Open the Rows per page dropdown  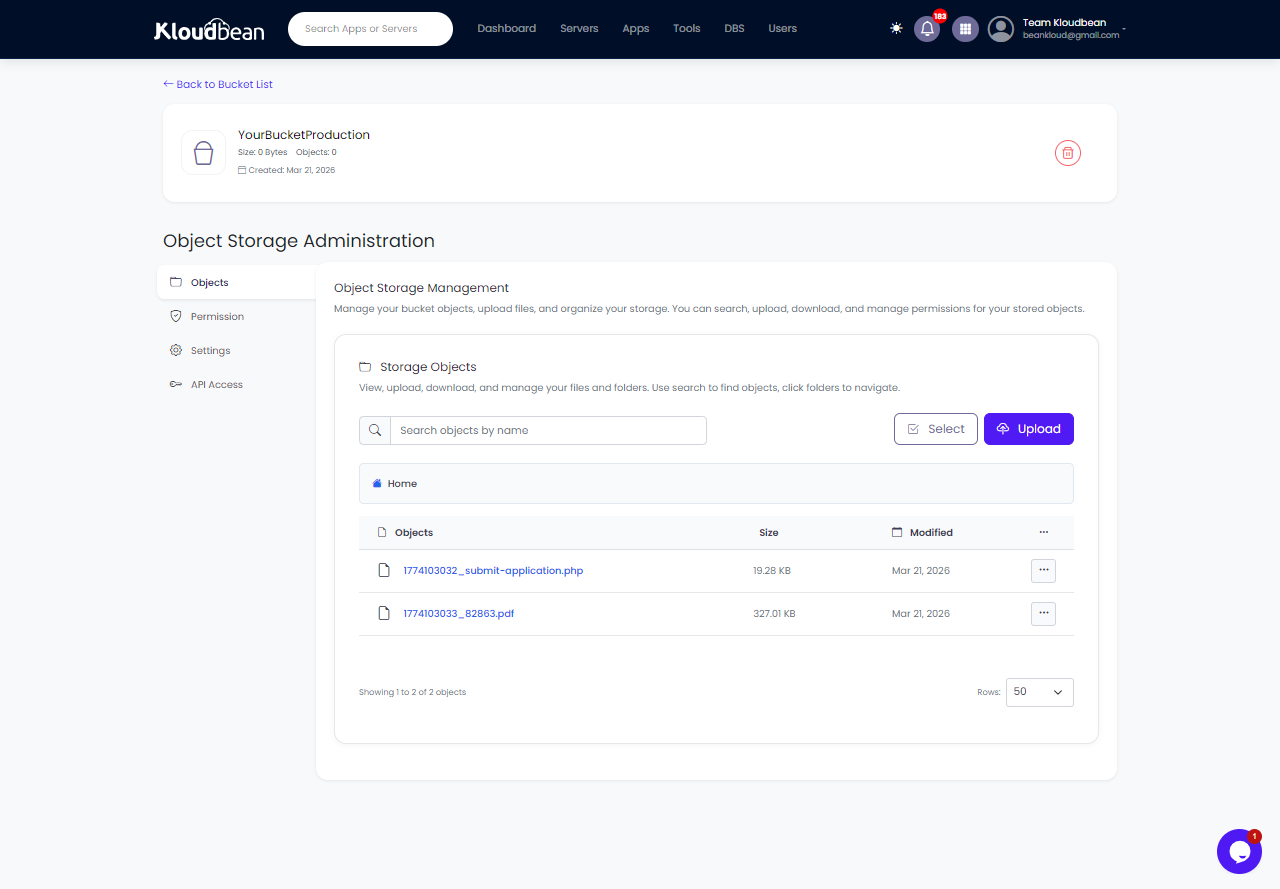click(1039, 691)
